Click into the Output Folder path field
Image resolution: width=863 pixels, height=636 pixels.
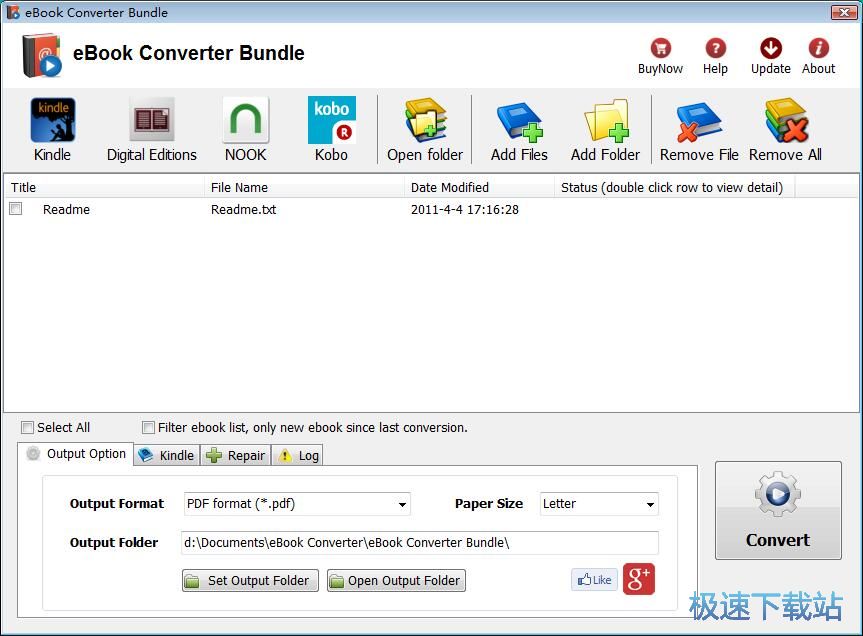(419, 543)
